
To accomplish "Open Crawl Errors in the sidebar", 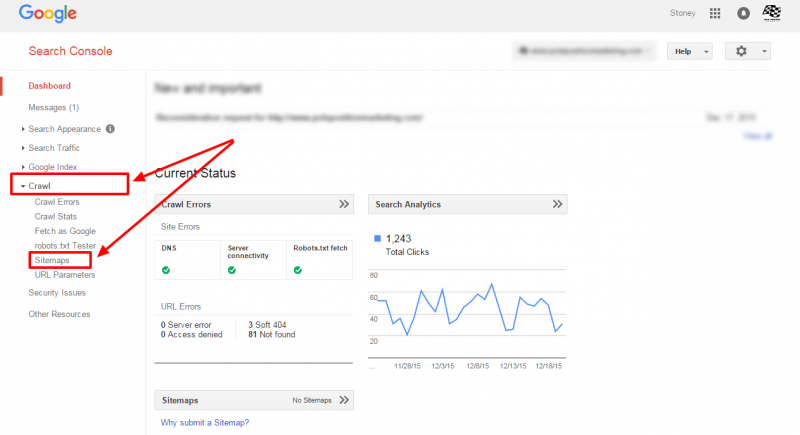I will tap(57, 202).
